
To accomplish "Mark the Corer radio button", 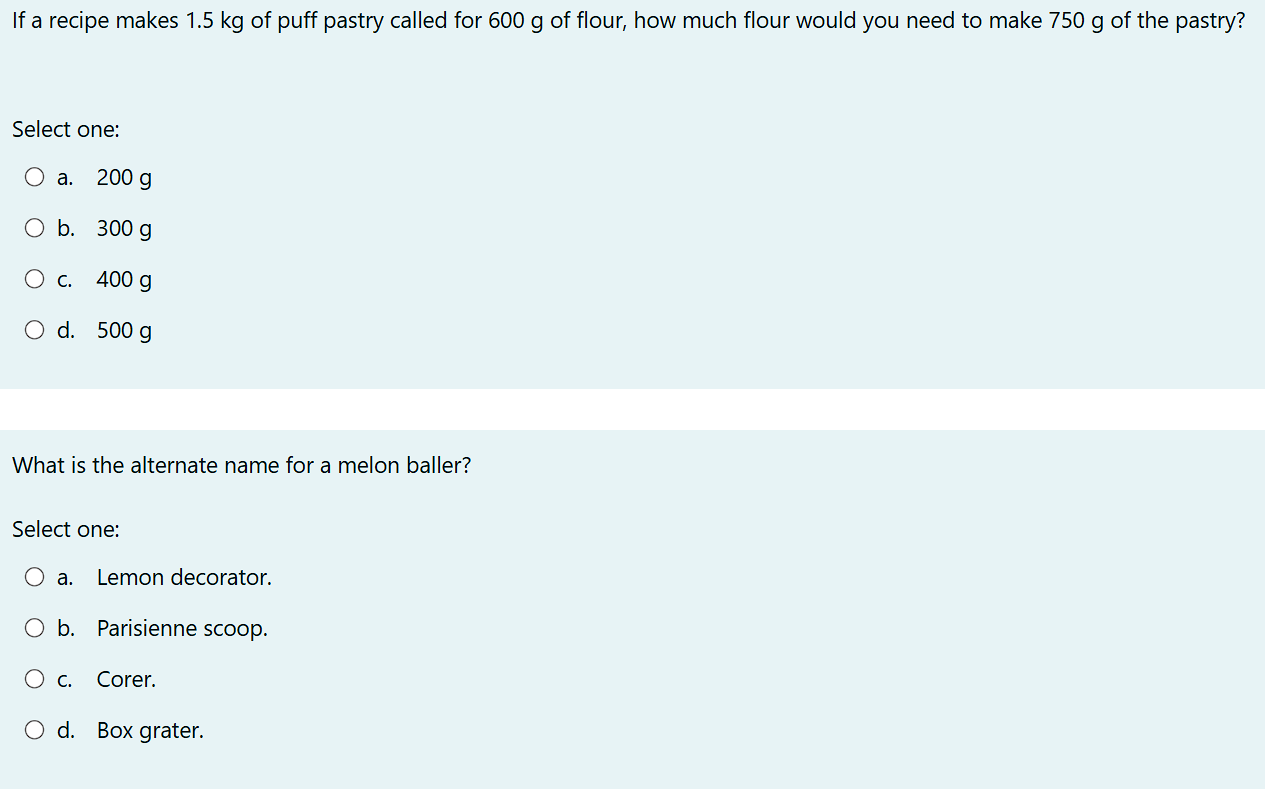I will click(x=35, y=680).
